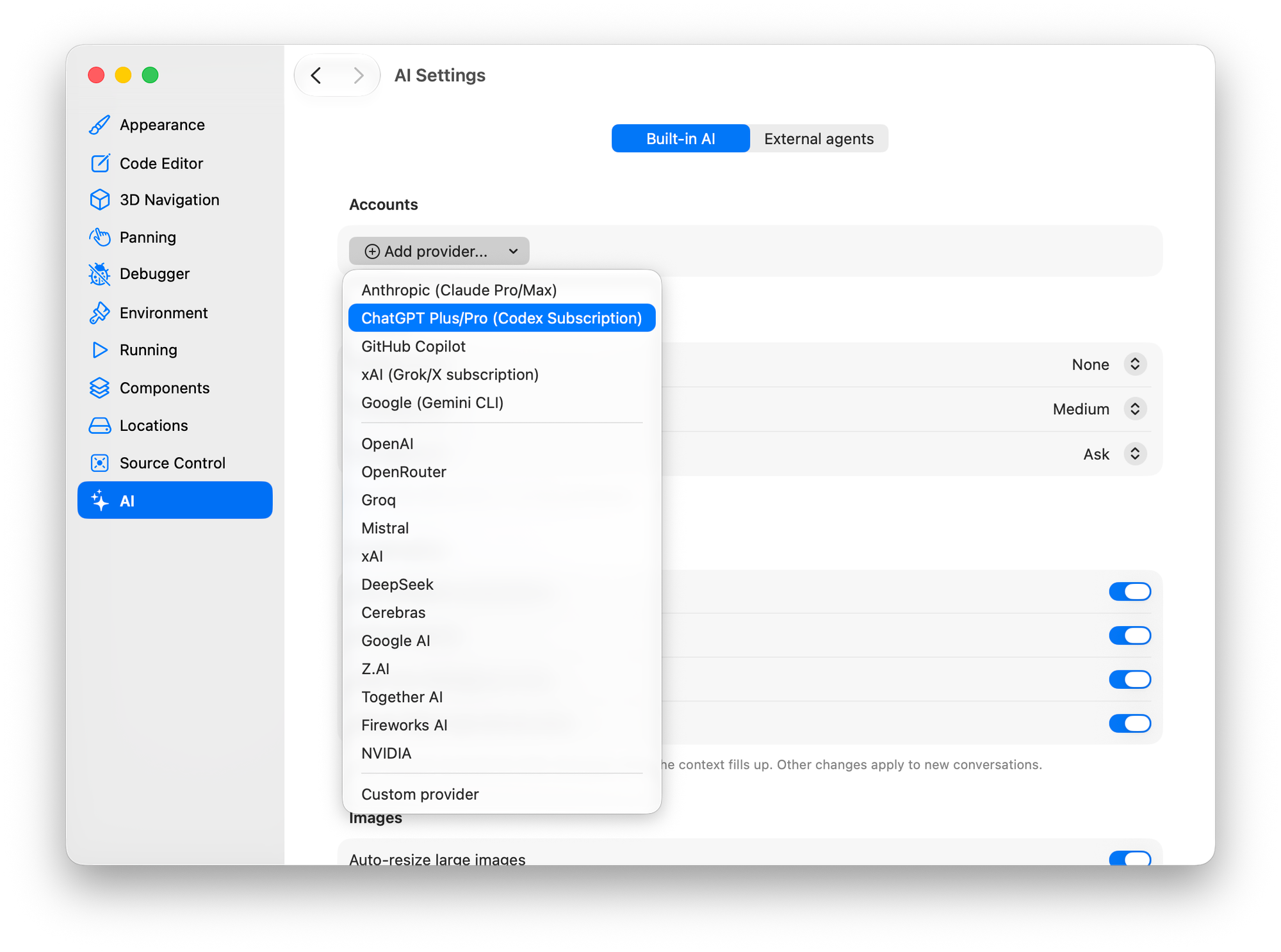Screen dimensions: 1281x952
Task: Go back with the left chevron
Action: (316, 76)
